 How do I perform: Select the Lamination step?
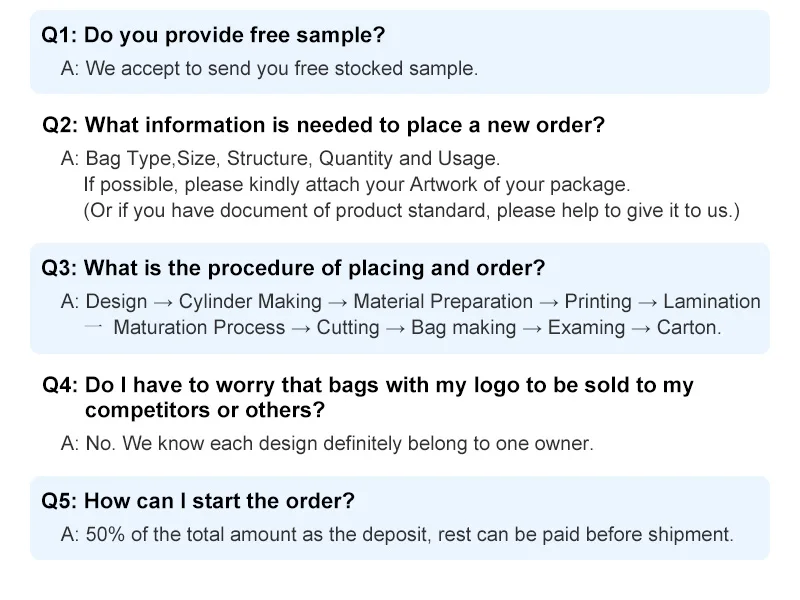[711, 301]
